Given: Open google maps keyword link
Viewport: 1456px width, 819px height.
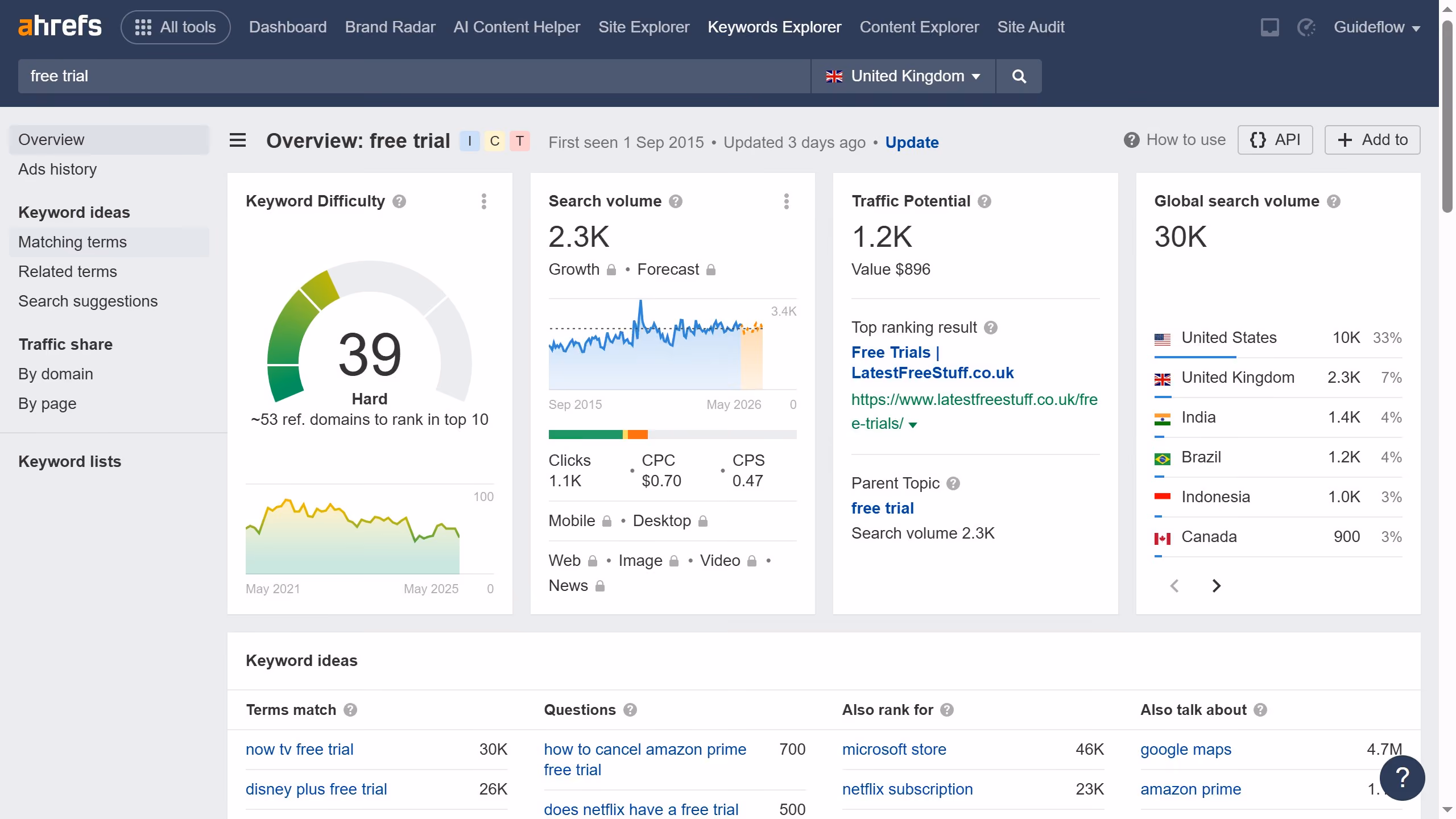Looking at the screenshot, I should (x=1186, y=750).
